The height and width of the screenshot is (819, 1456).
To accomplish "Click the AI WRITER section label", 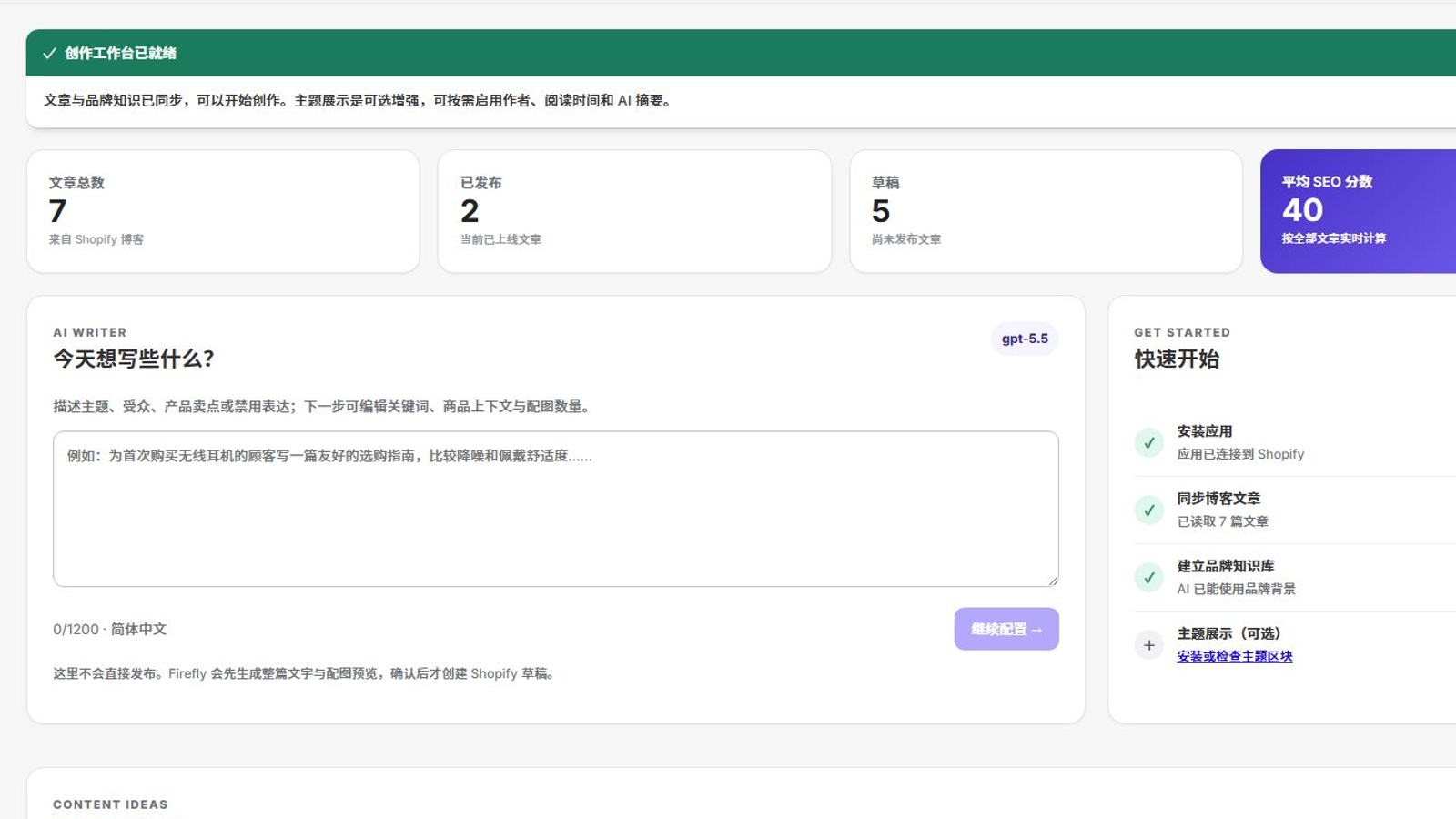I will point(89,332).
